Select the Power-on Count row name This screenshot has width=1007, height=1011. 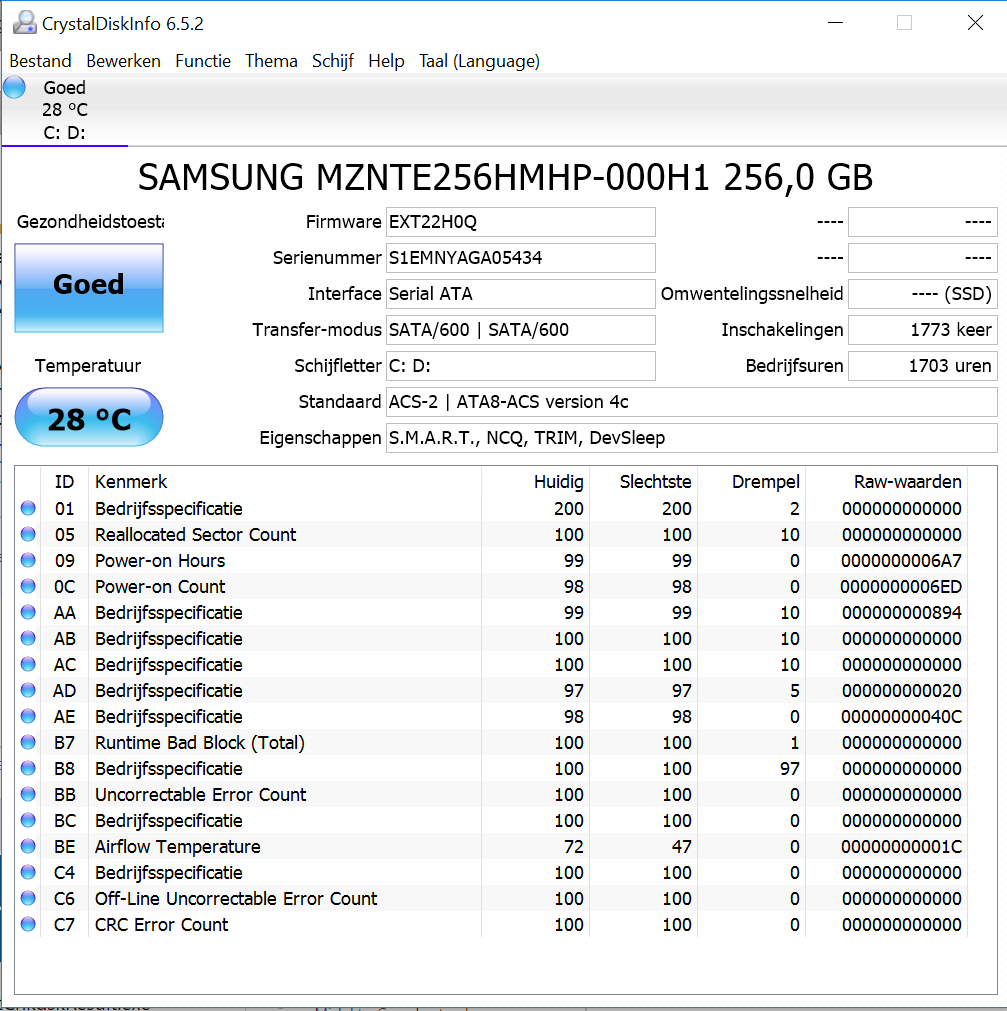[160, 587]
